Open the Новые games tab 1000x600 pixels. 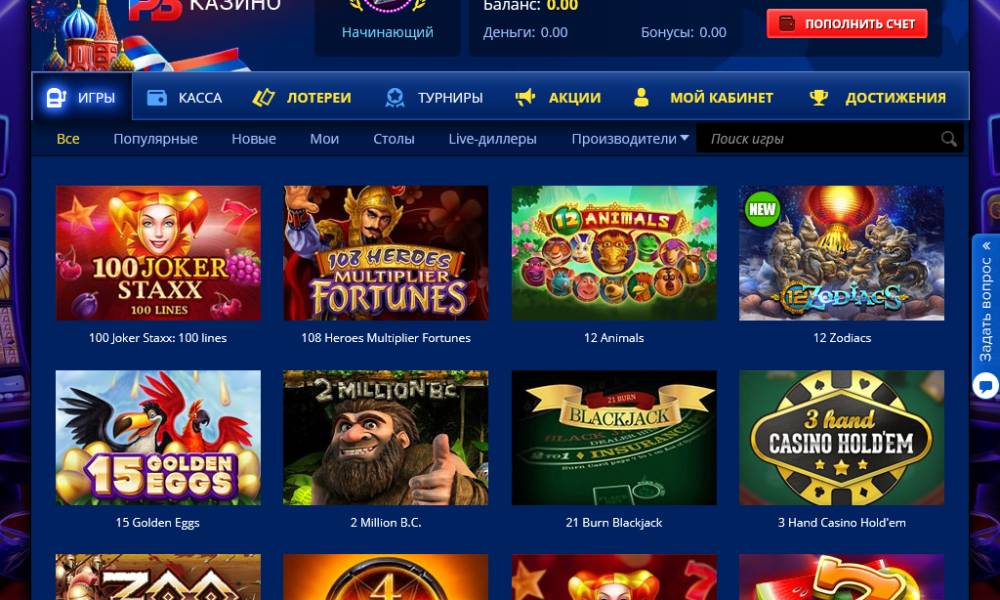254,139
